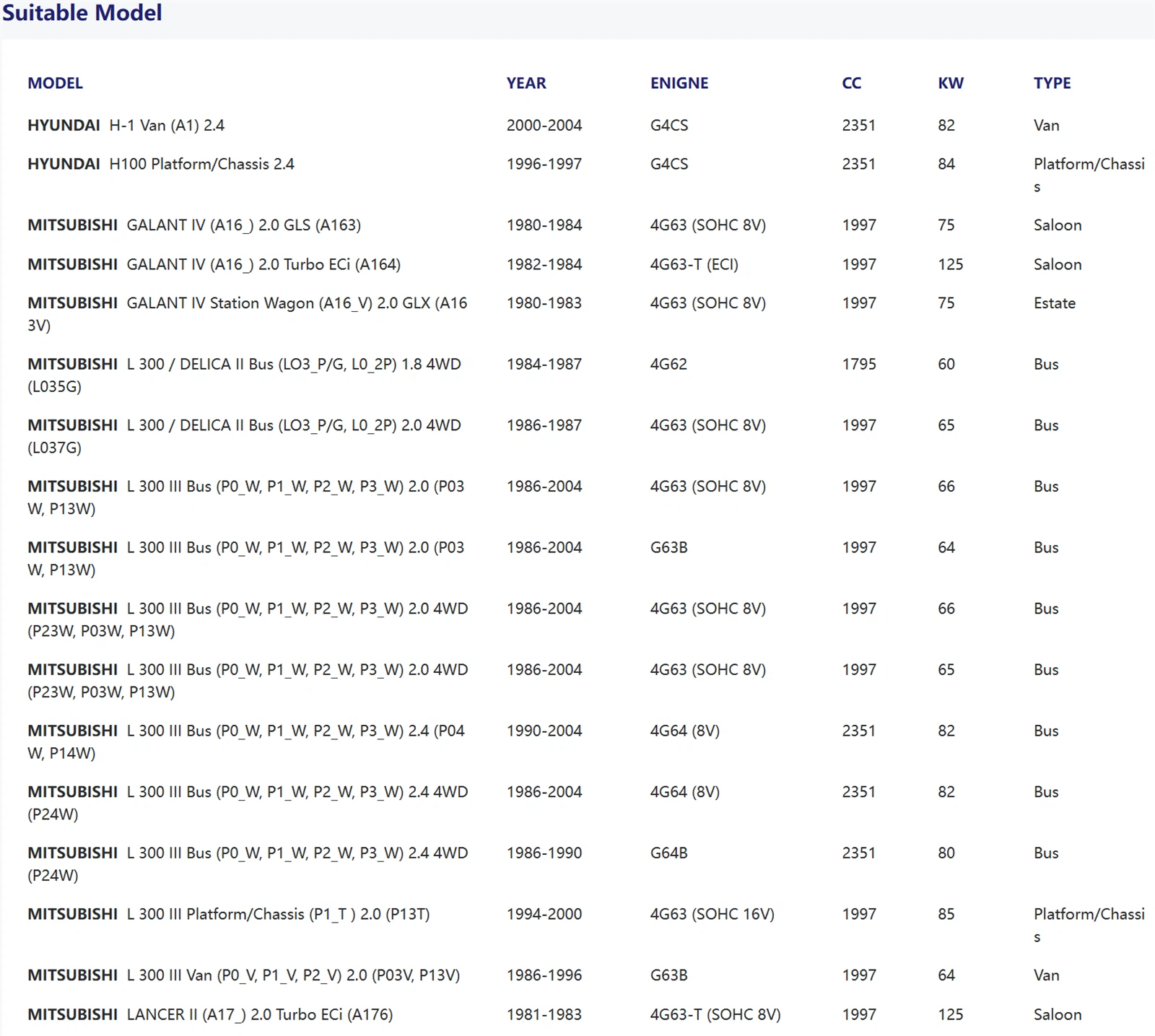This screenshot has width=1155, height=1036.
Task: Click year 1996-1997 of H100 row
Action: pos(544,164)
